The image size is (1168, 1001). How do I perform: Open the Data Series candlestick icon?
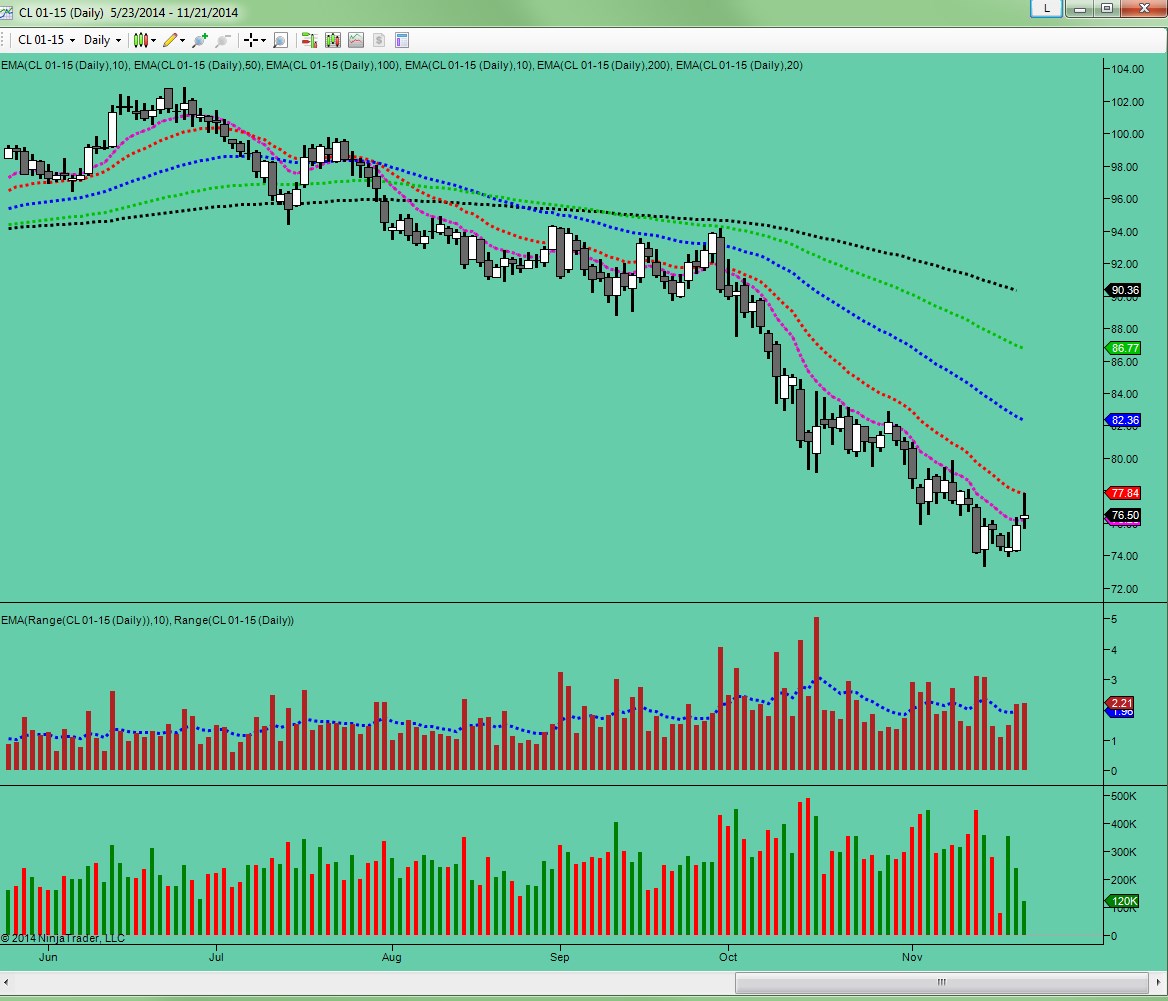tap(332, 40)
